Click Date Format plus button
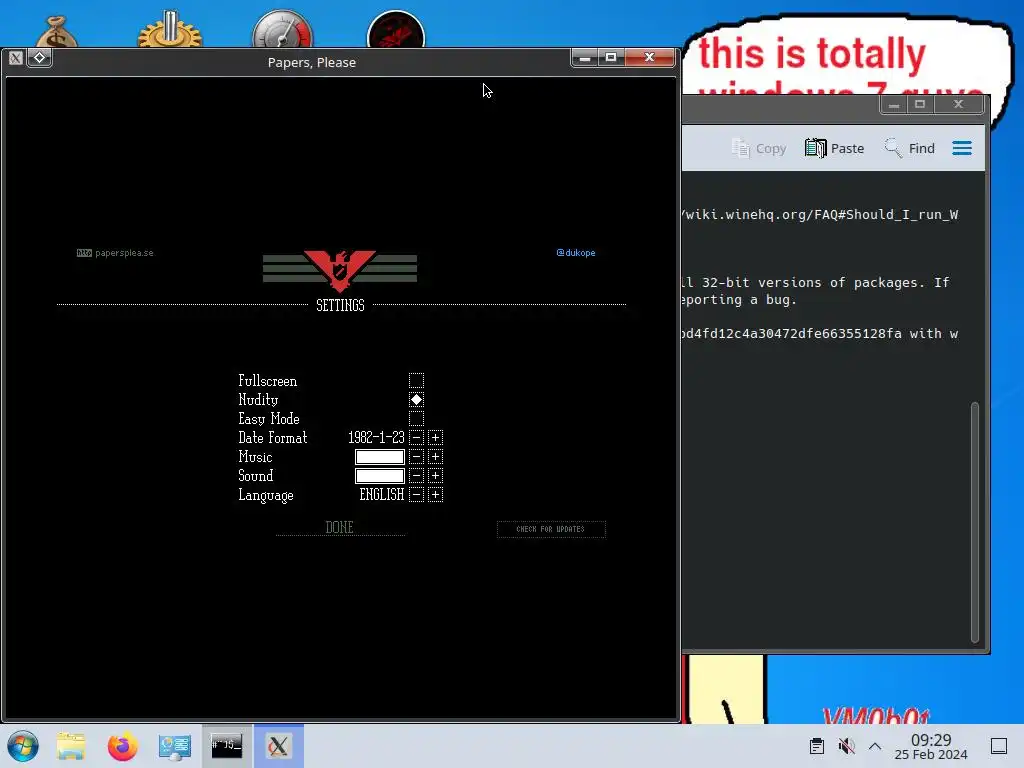Viewport: 1024px width, 768px height. (x=436, y=438)
